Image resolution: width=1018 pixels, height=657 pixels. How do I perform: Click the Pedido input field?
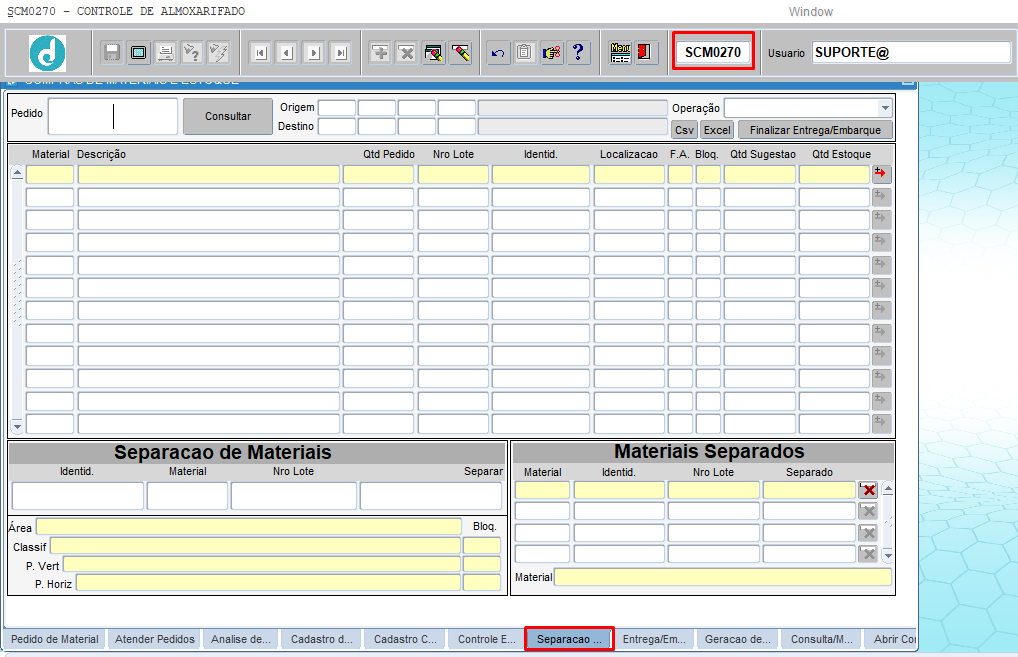tap(113, 116)
